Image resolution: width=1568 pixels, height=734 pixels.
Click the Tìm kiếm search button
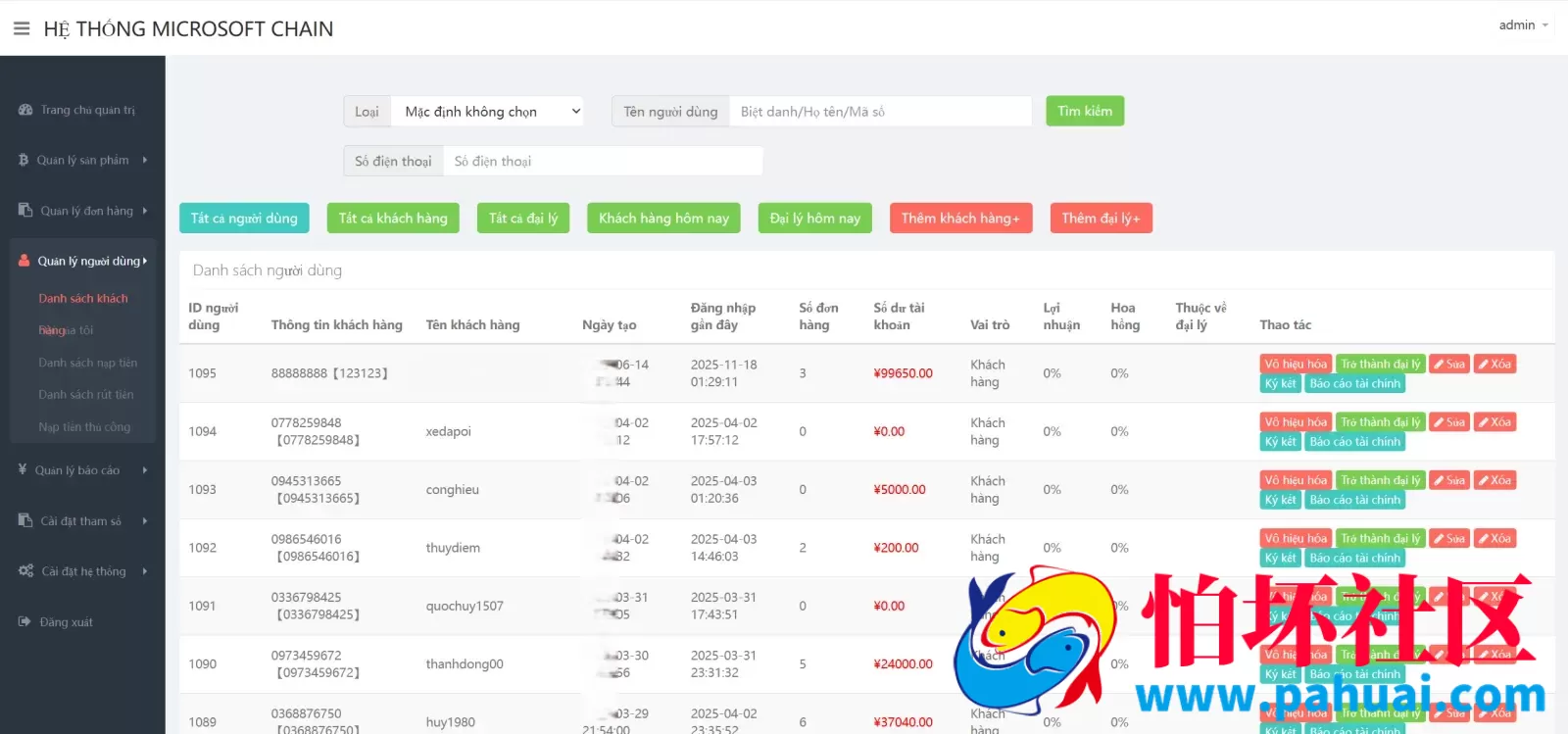1085,111
